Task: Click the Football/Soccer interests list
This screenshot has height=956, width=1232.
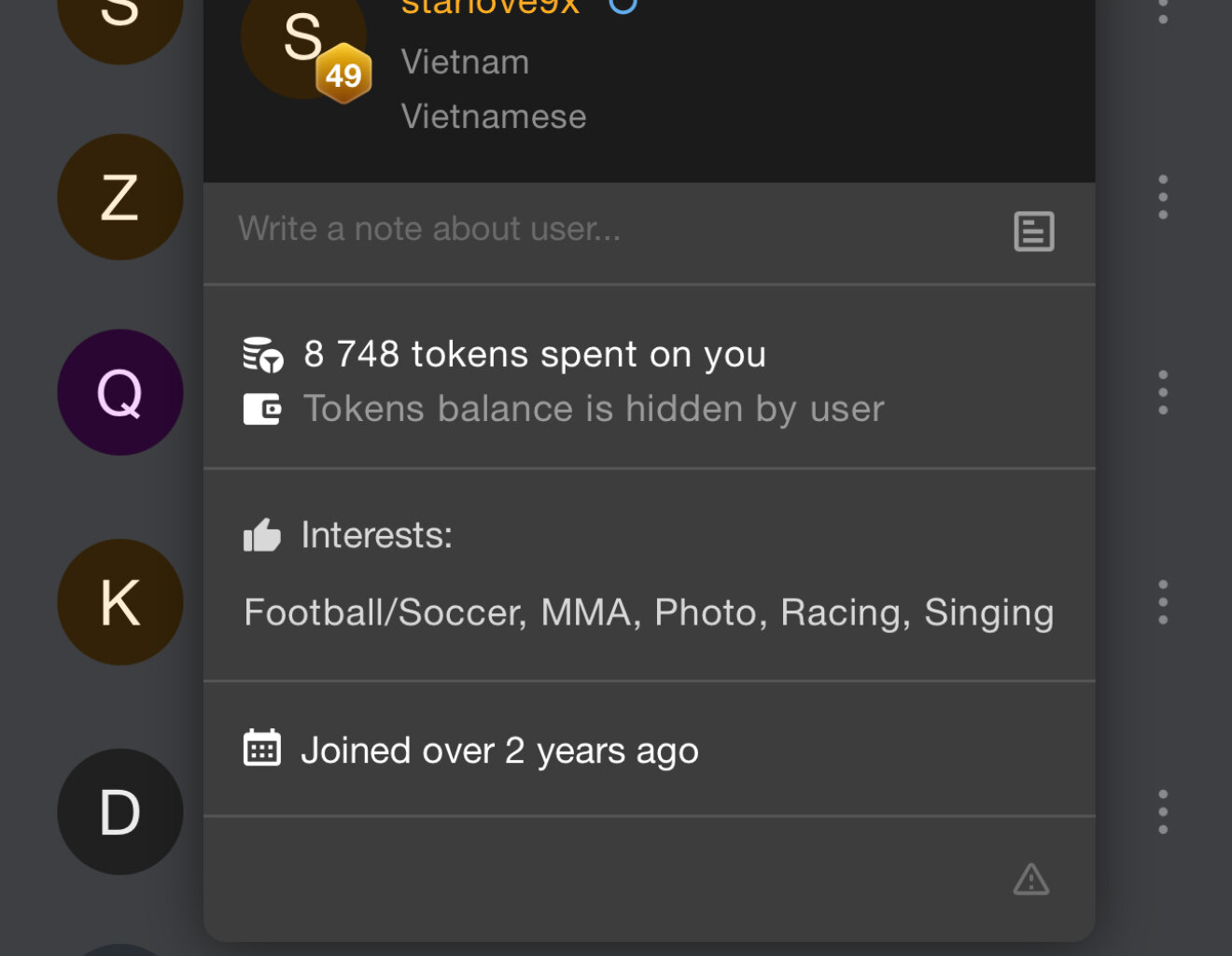Action: (649, 612)
